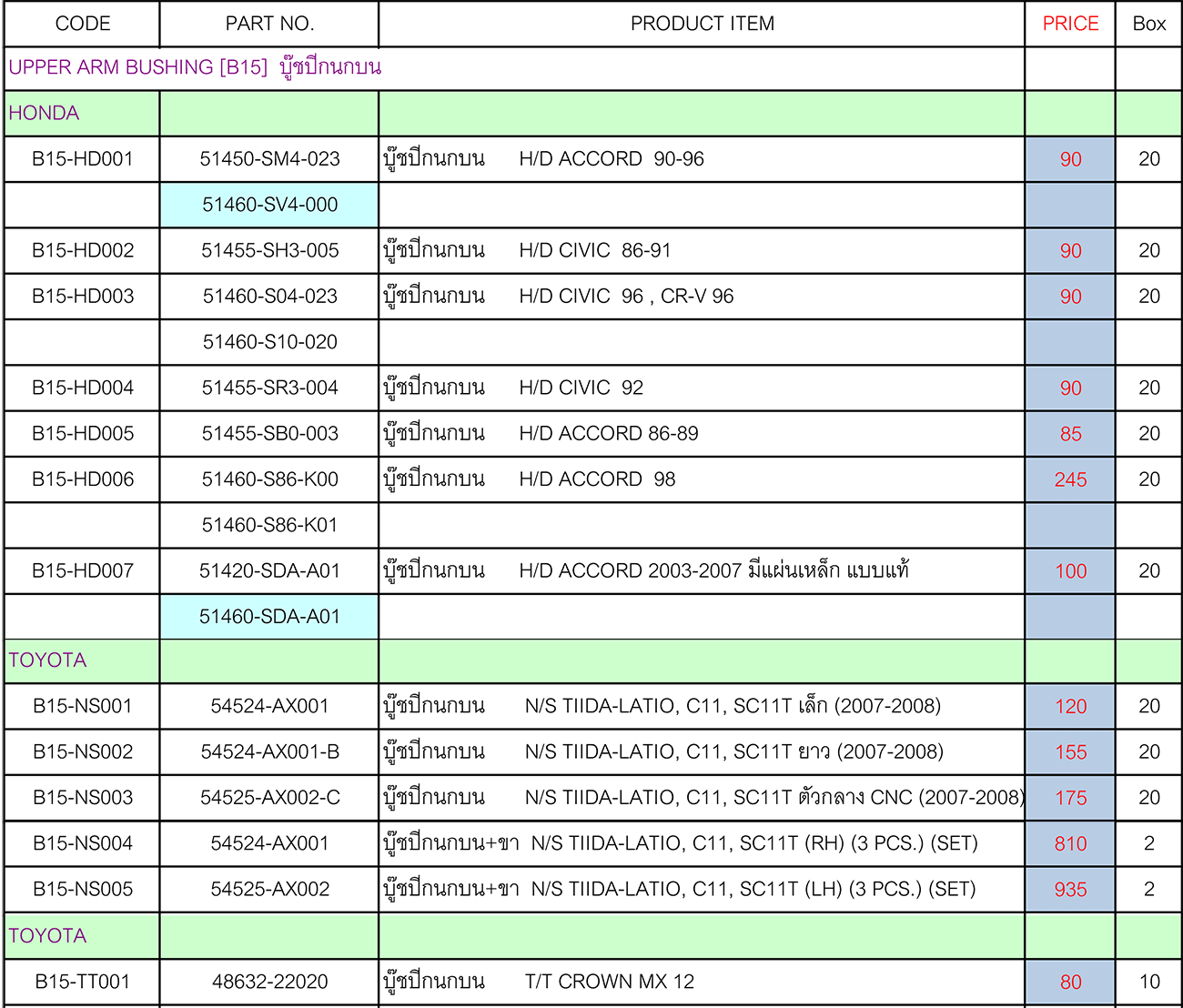Image resolution: width=1183 pixels, height=1008 pixels.
Task: Select the UPPER ARM BUSHING [B15] title row
Action: point(514,68)
